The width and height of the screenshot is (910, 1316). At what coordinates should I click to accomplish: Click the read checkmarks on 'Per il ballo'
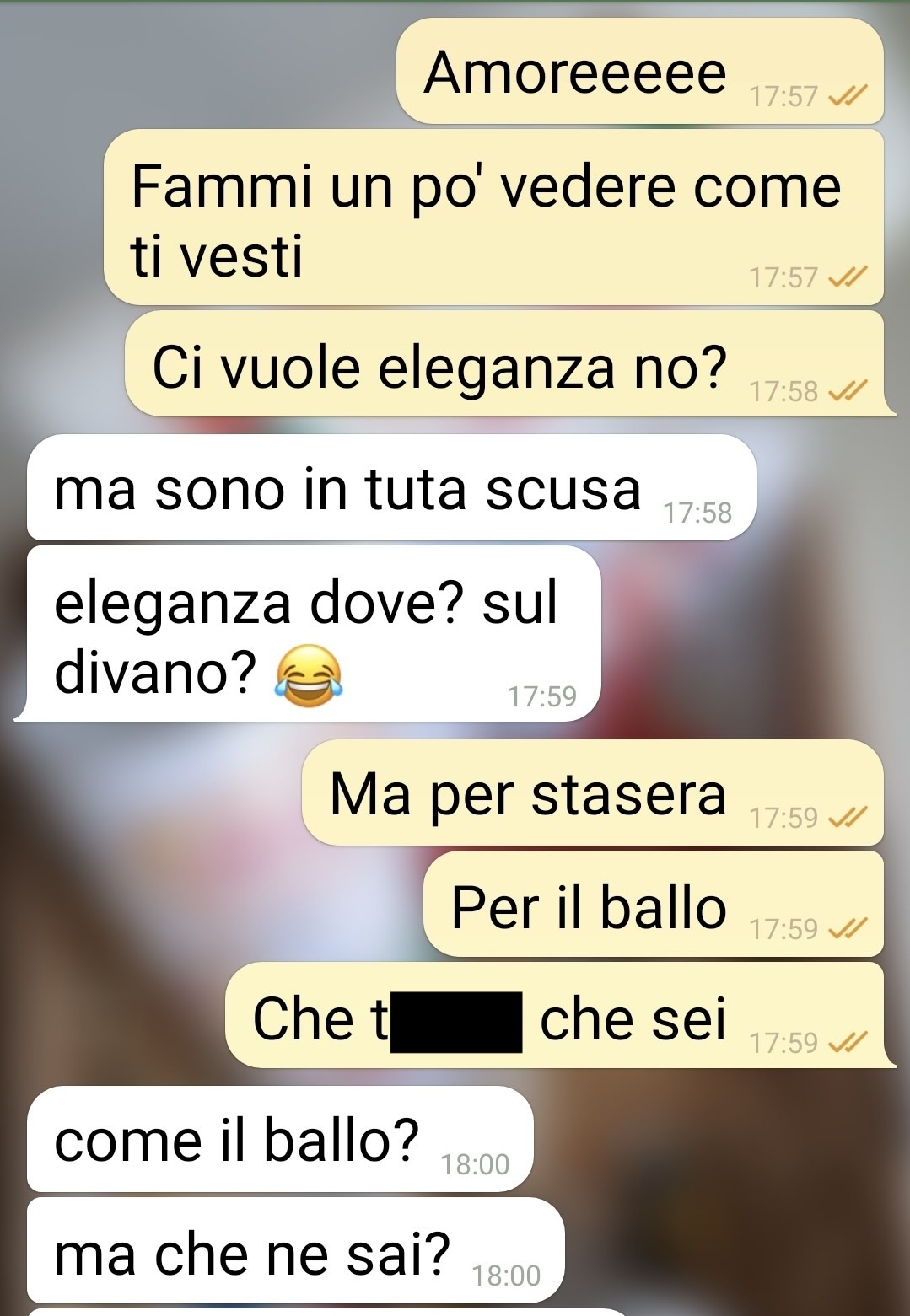pyautogui.click(x=845, y=928)
